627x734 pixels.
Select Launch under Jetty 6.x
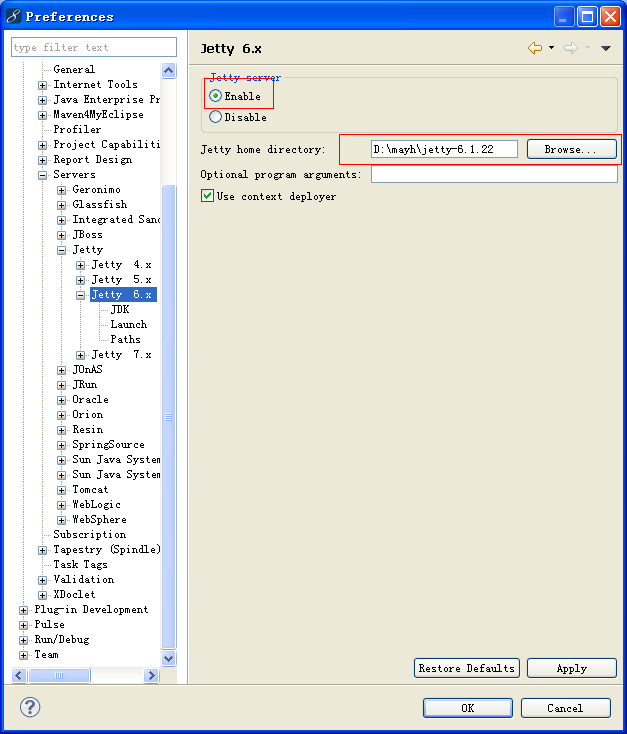click(x=129, y=324)
